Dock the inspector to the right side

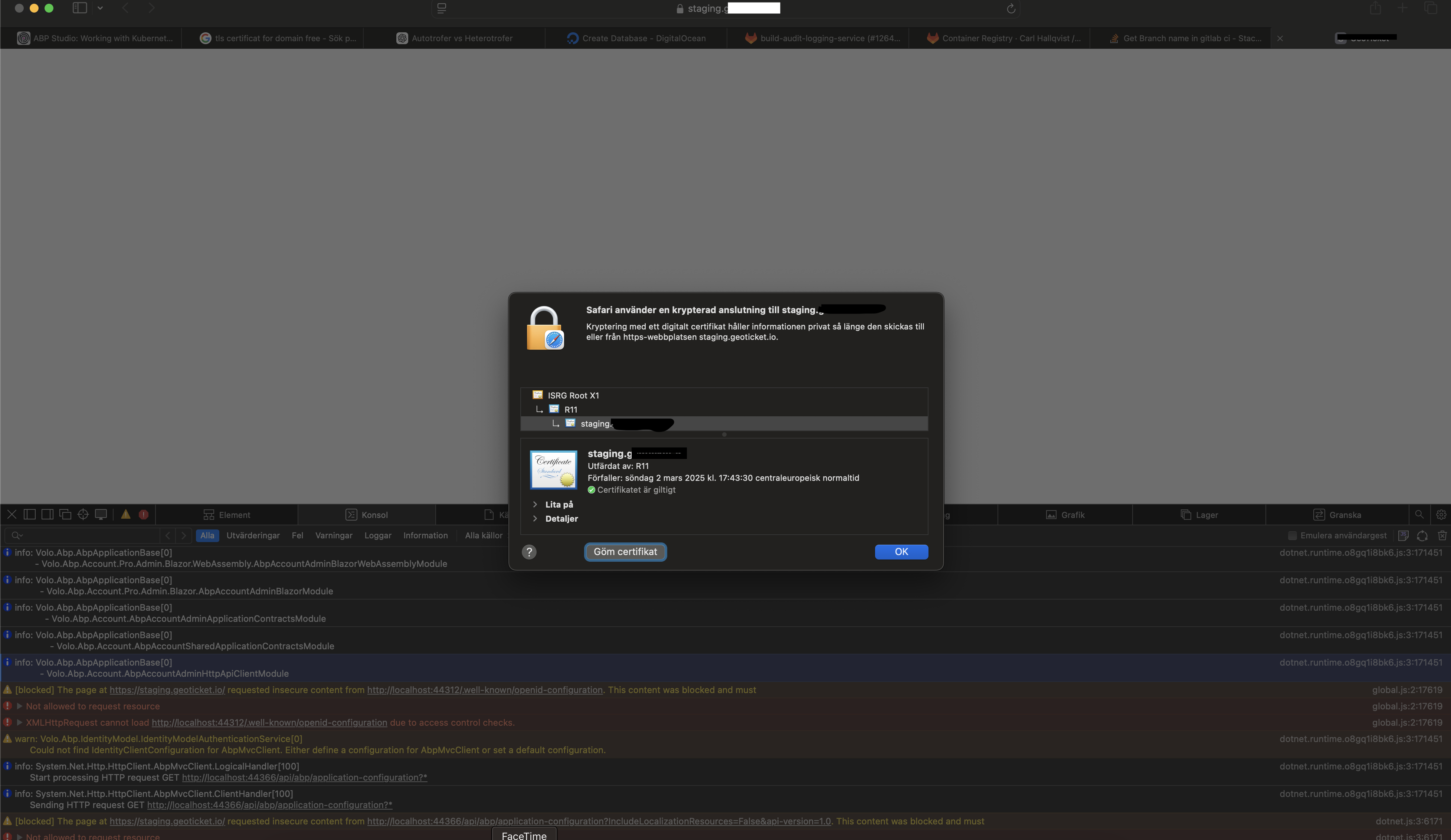coord(47,515)
